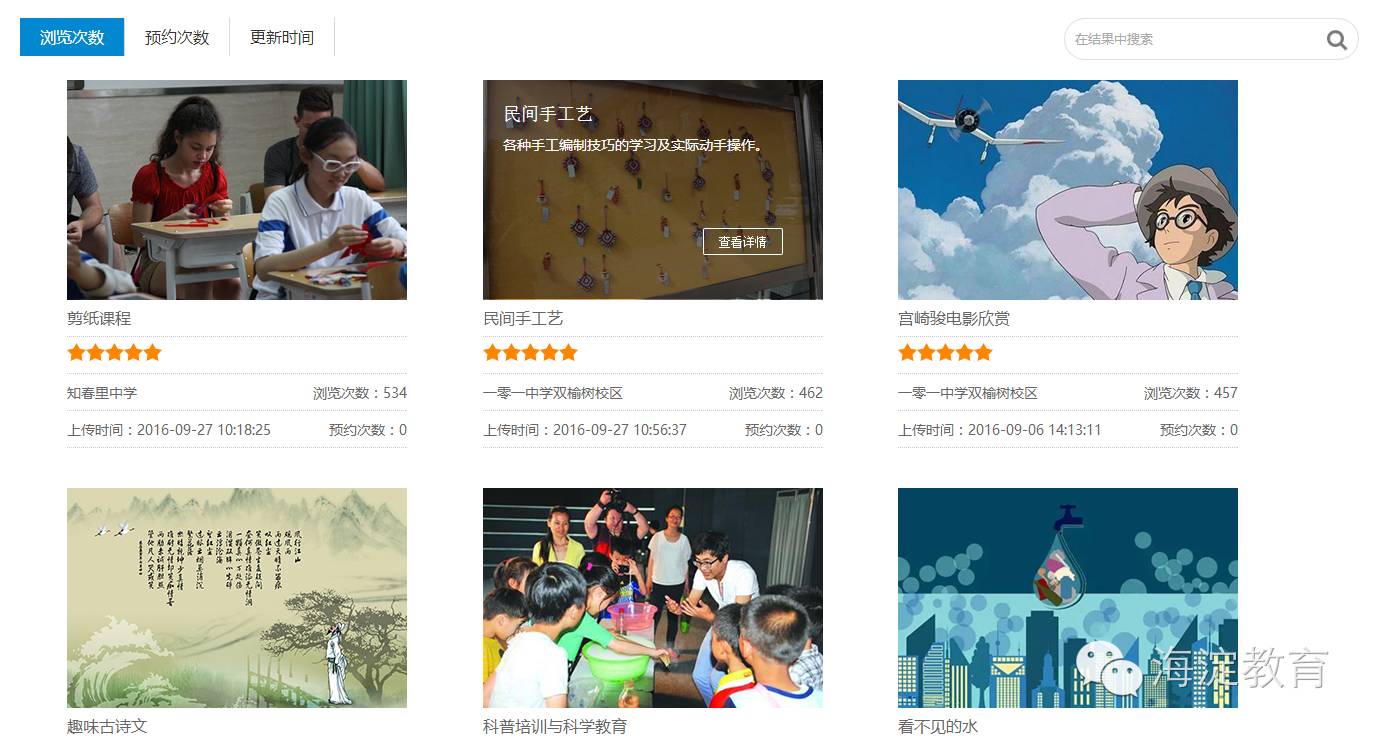Viewport: 1376px width, 738px height.
Task: Click the star rating under 剪纸课程
Action: (114, 352)
